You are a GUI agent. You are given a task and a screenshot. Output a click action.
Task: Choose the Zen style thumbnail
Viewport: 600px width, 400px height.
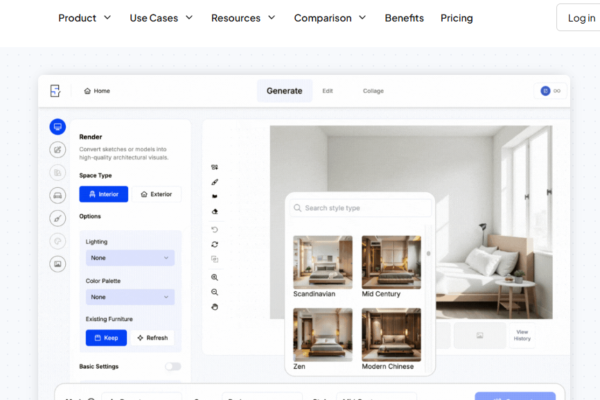click(323, 335)
